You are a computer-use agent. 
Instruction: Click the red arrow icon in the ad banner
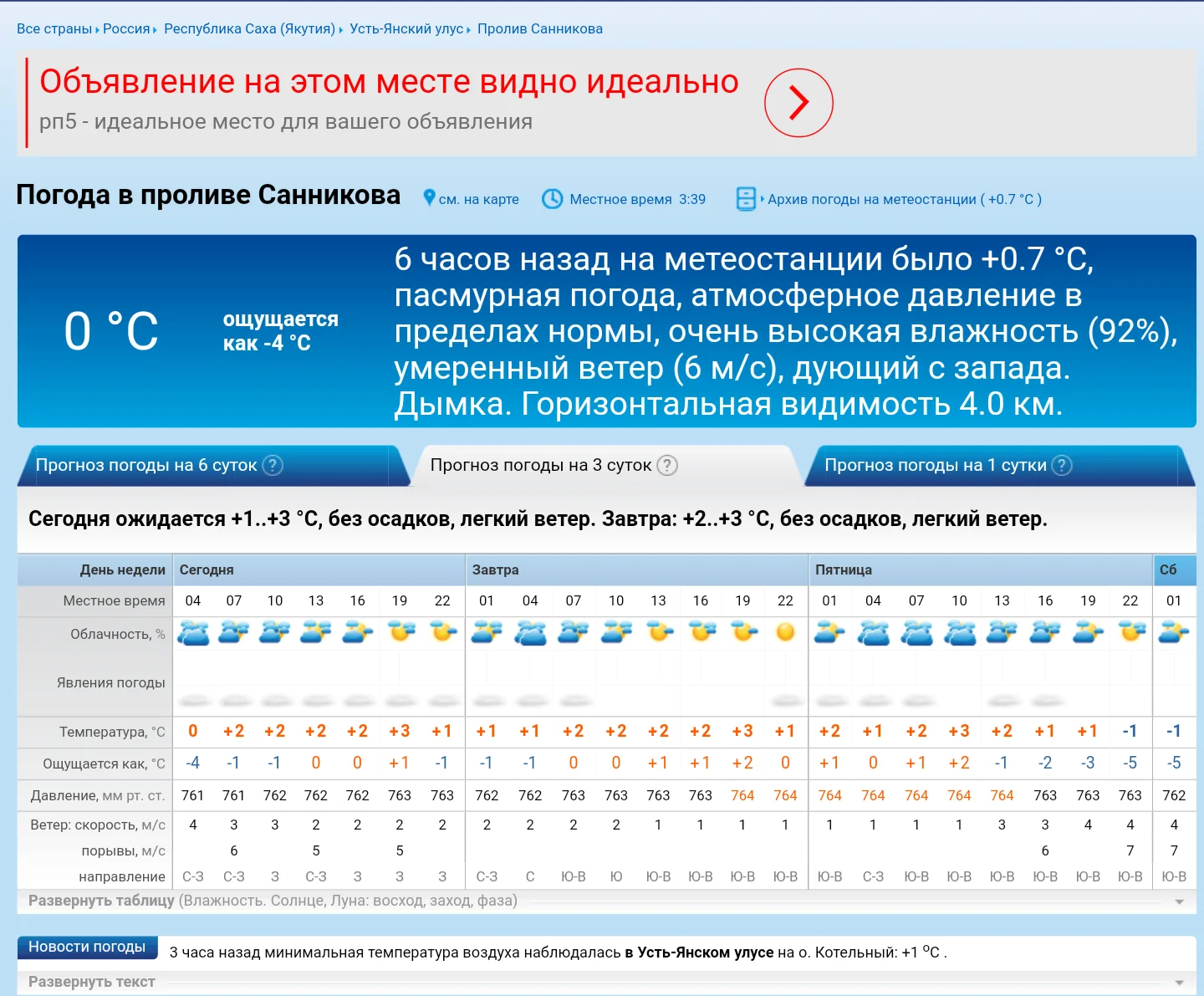point(798,103)
